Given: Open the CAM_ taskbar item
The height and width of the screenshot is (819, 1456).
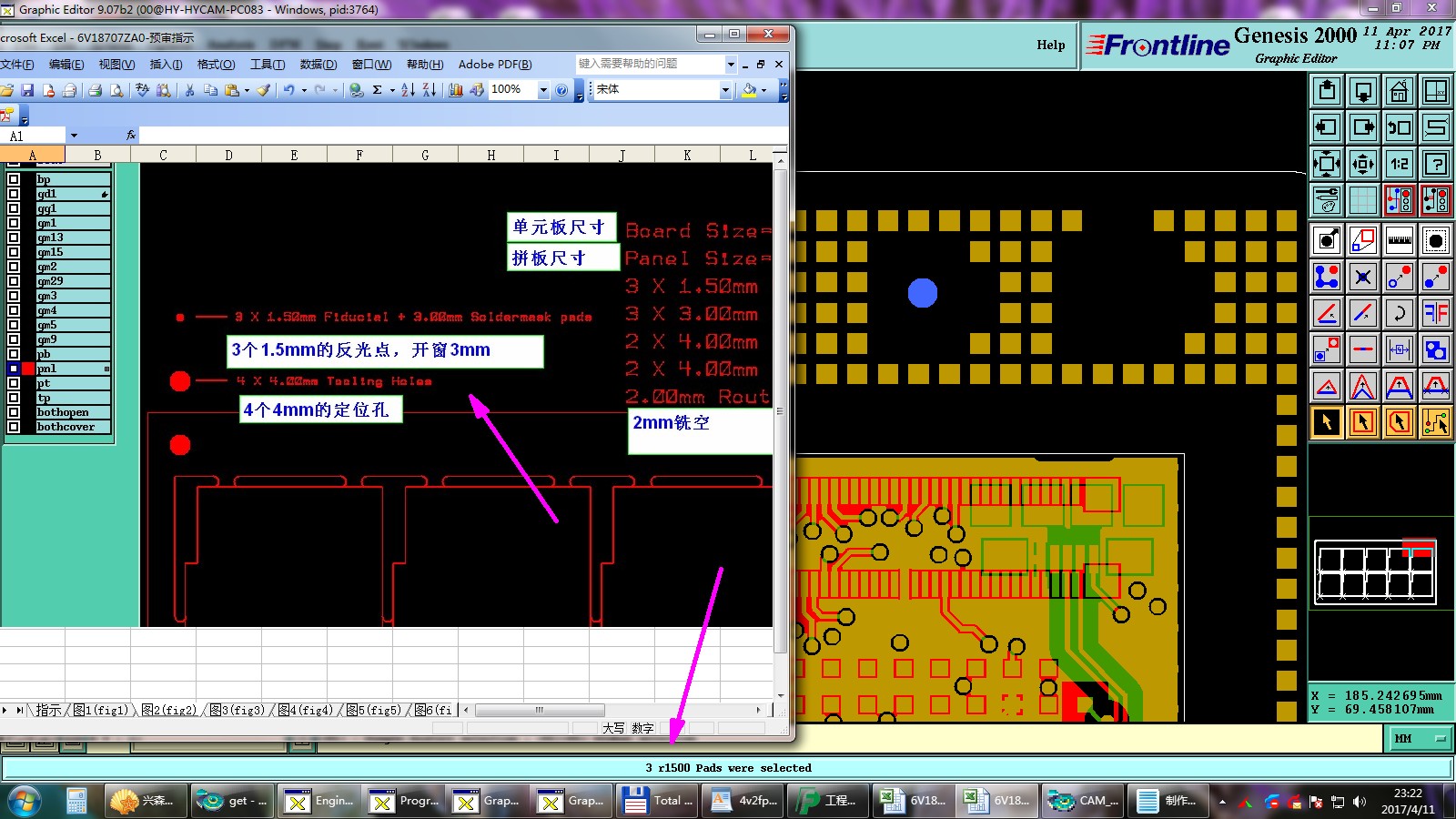Looking at the screenshot, I should click(x=1083, y=801).
